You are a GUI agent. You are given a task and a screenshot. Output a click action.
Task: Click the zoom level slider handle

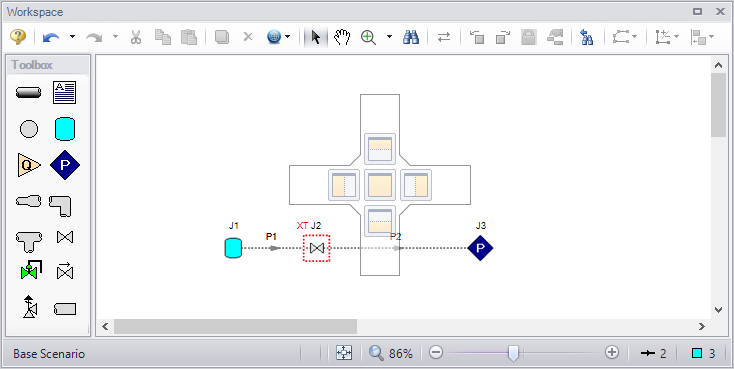[514, 353]
